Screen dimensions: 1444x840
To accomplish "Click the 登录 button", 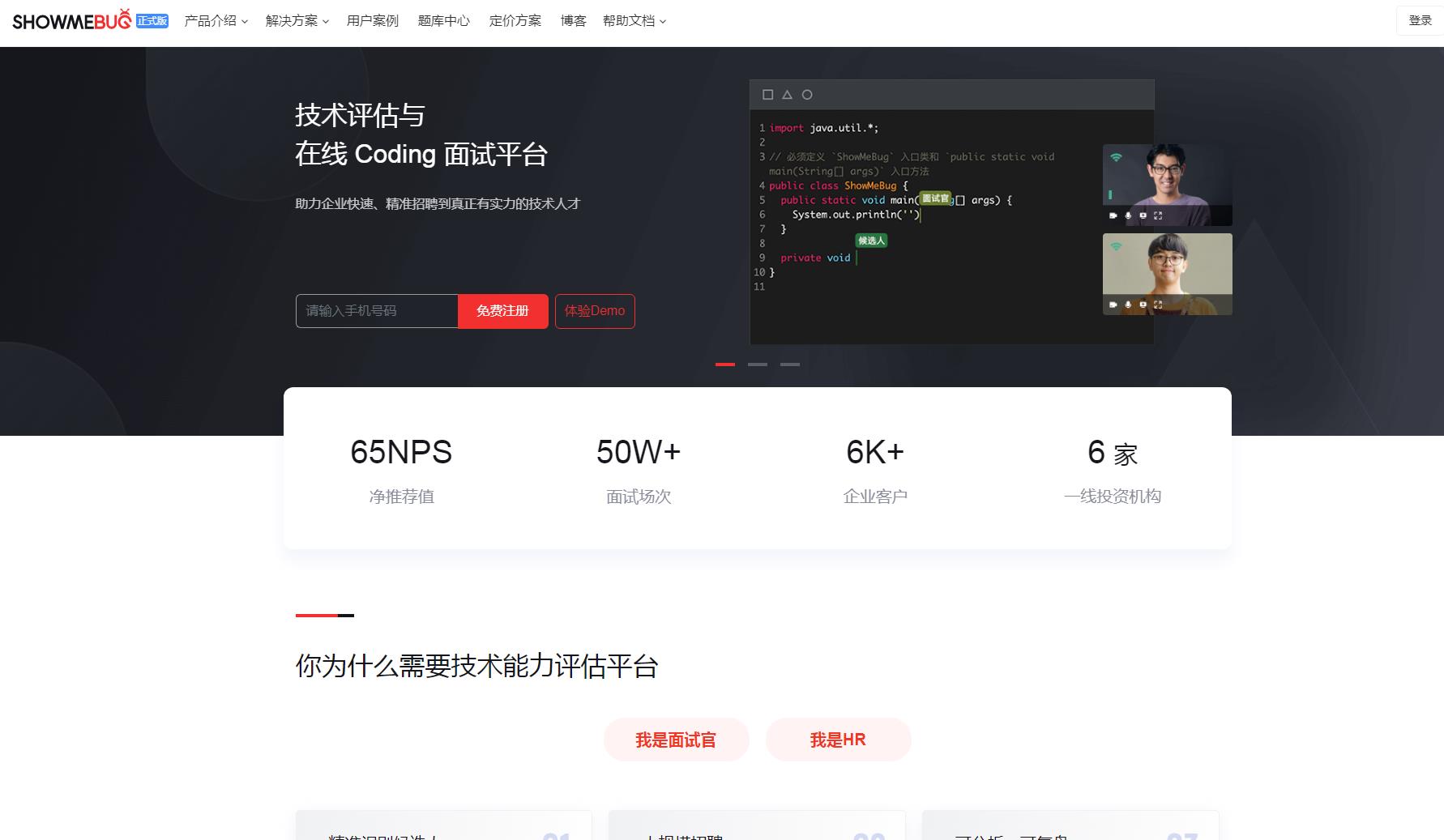I will pyautogui.click(x=1420, y=20).
